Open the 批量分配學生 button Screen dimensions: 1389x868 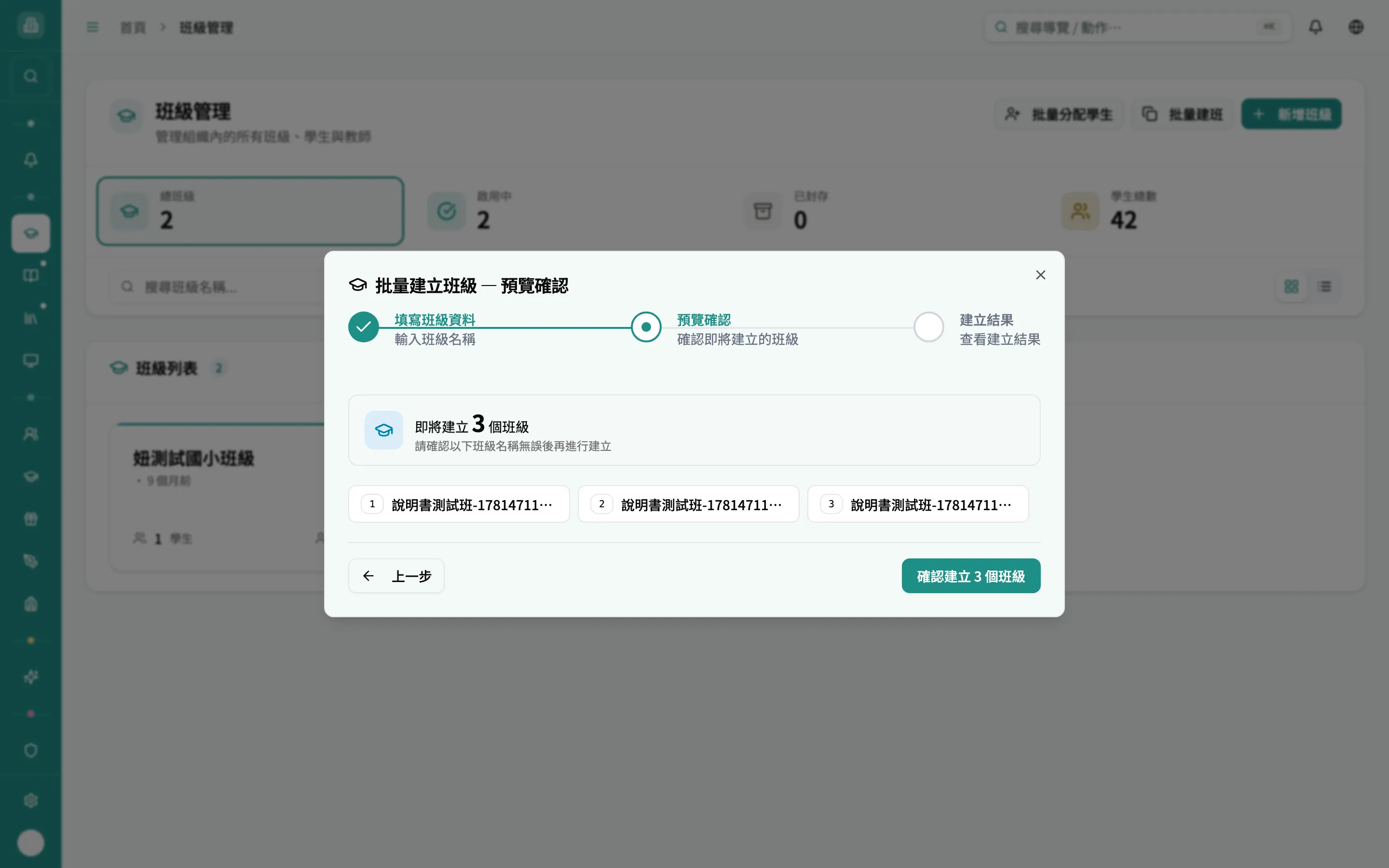[x=1059, y=114]
